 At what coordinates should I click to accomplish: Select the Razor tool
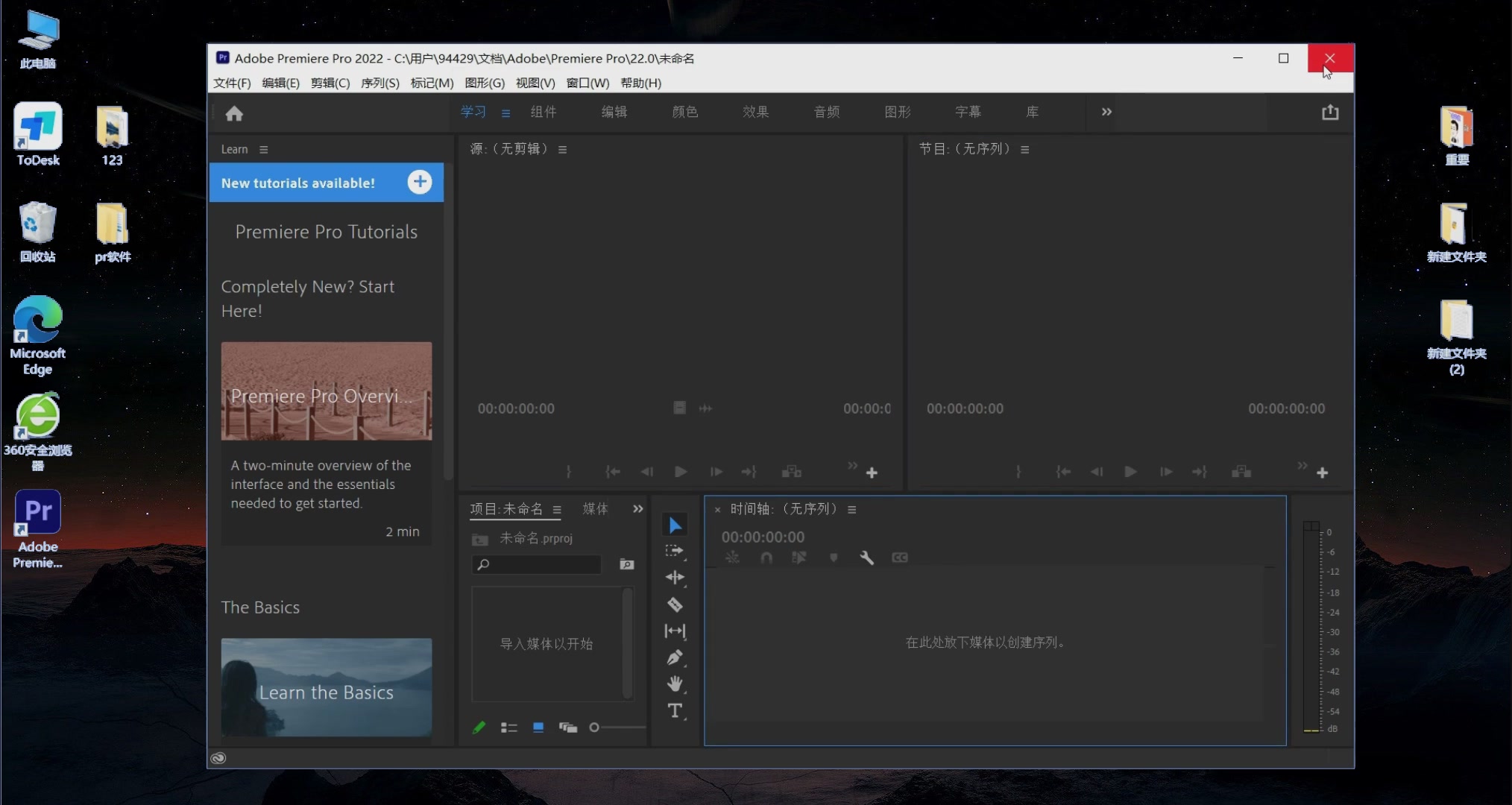675,604
